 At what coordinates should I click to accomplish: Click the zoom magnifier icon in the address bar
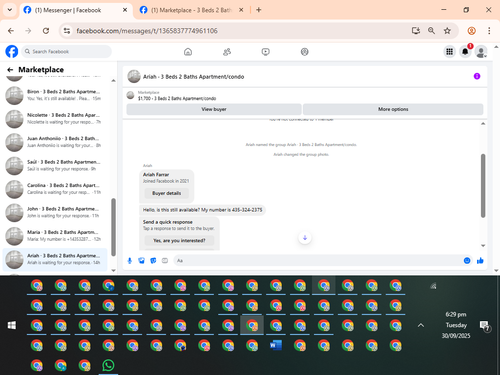pos(431,31)
